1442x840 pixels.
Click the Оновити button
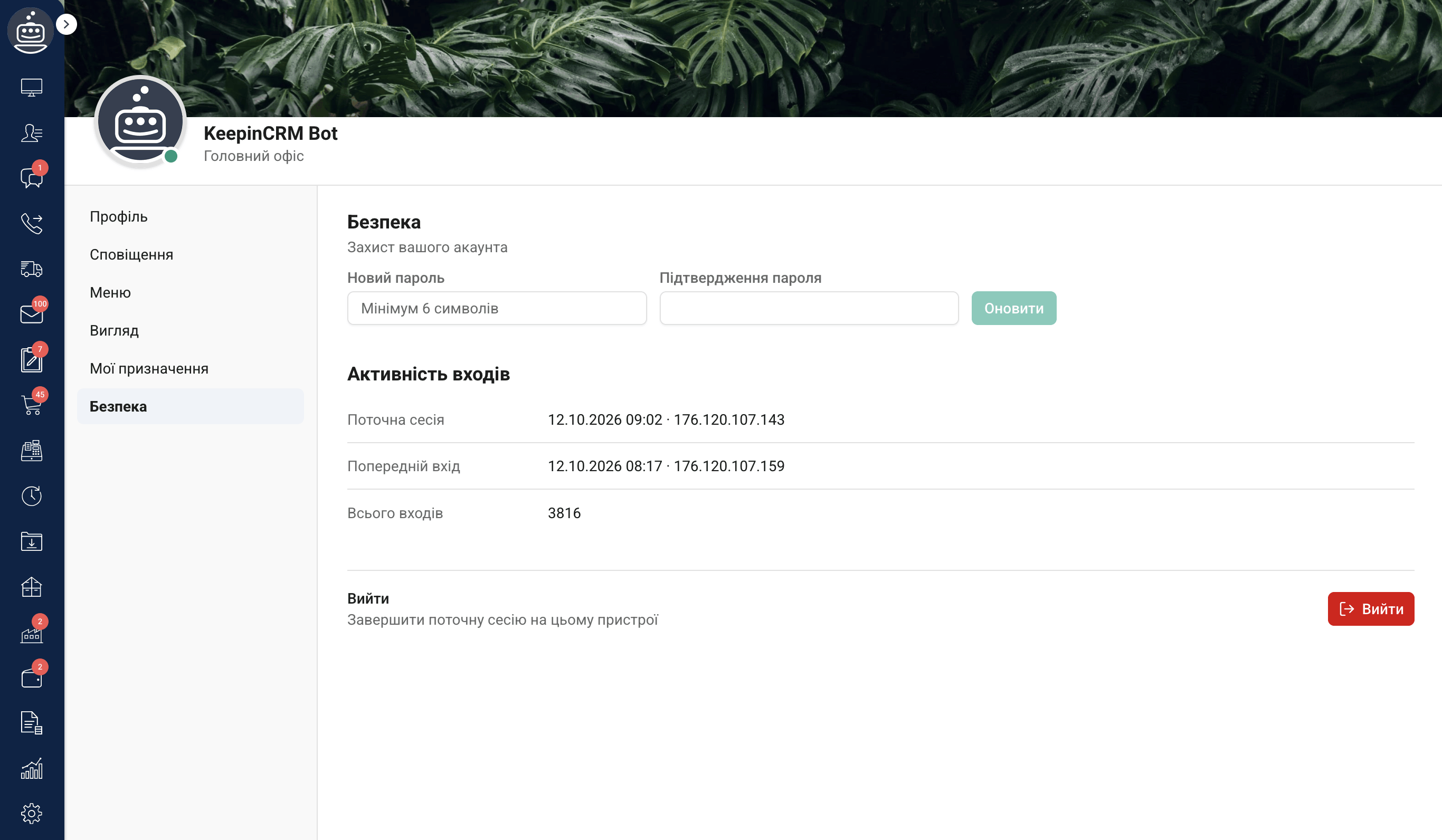click(x=1013, y=309)
